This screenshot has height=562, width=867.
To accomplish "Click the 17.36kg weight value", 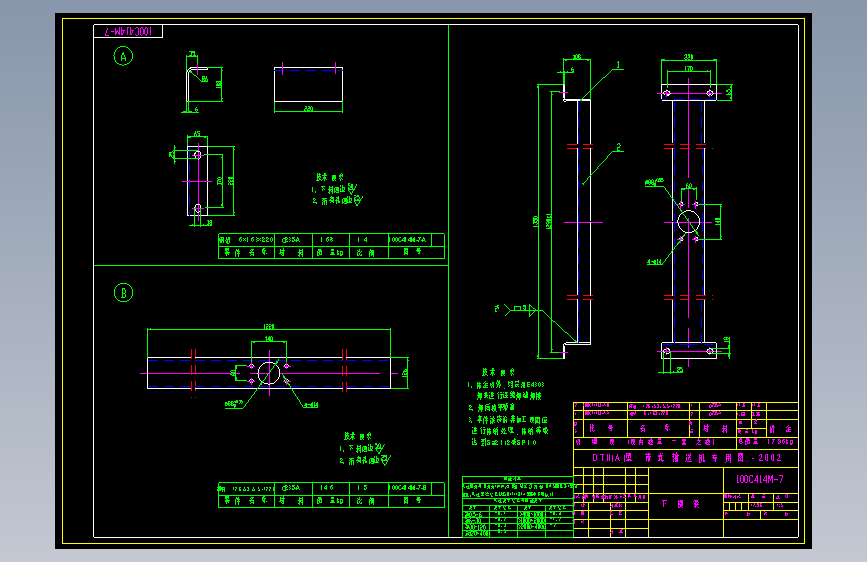I will [780, 442].
